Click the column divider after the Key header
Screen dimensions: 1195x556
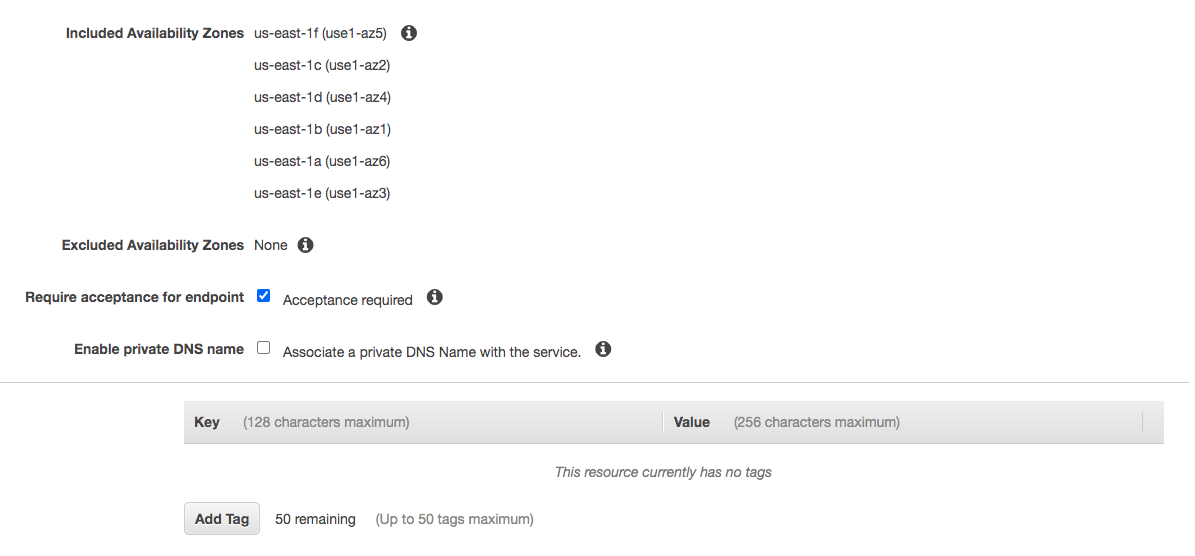click(663, 423)
